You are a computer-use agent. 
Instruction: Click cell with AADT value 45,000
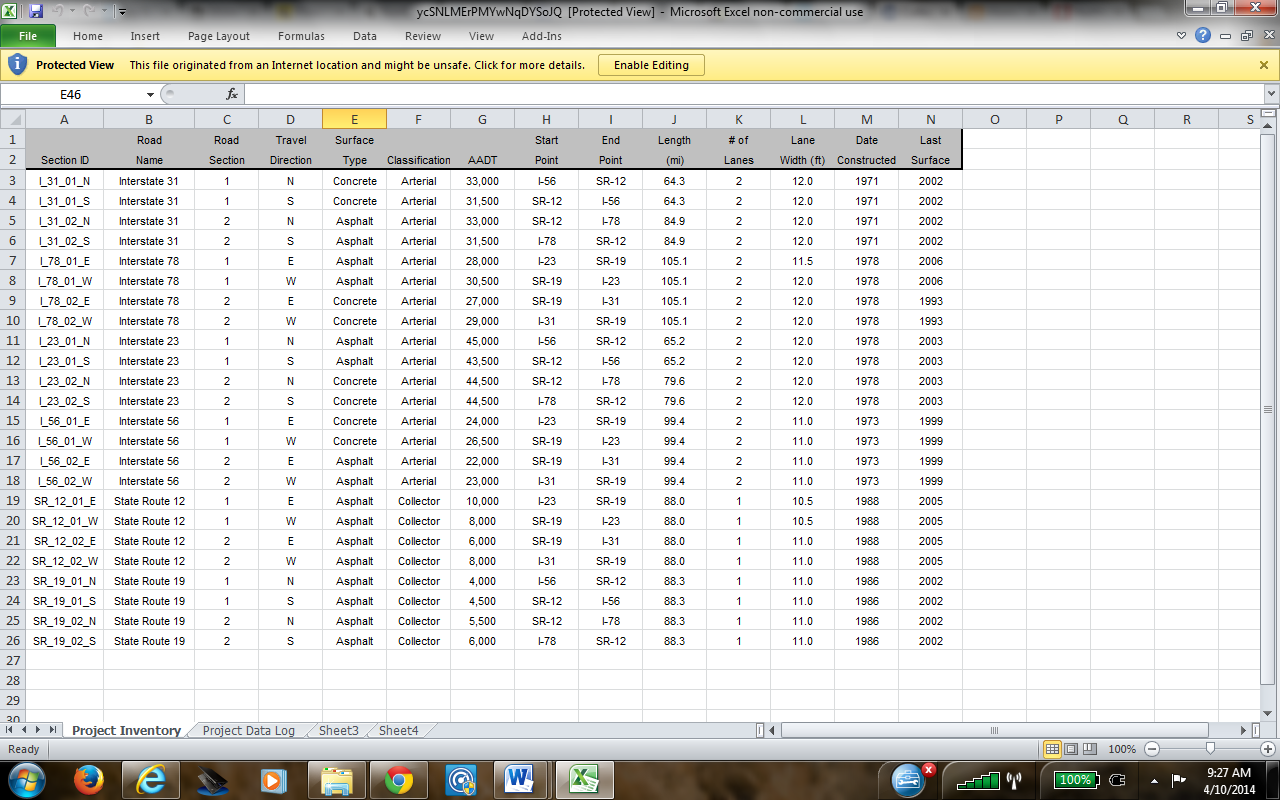point(482,341)
